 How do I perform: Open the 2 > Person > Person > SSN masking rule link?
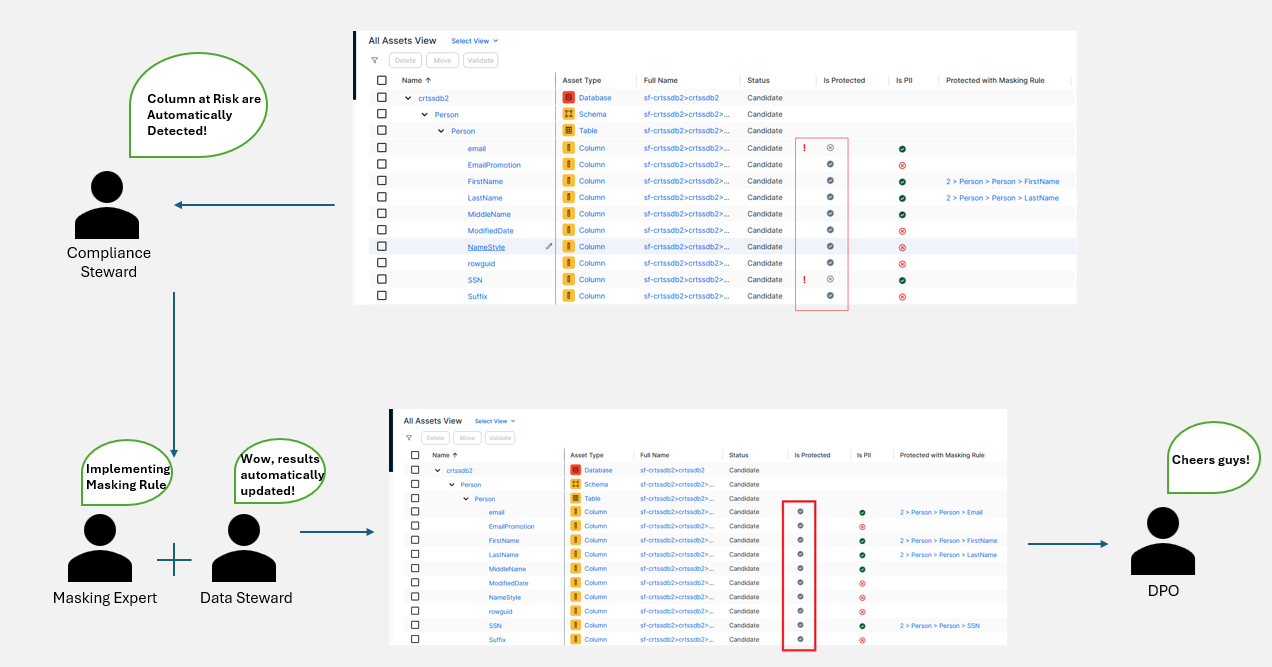942,625
